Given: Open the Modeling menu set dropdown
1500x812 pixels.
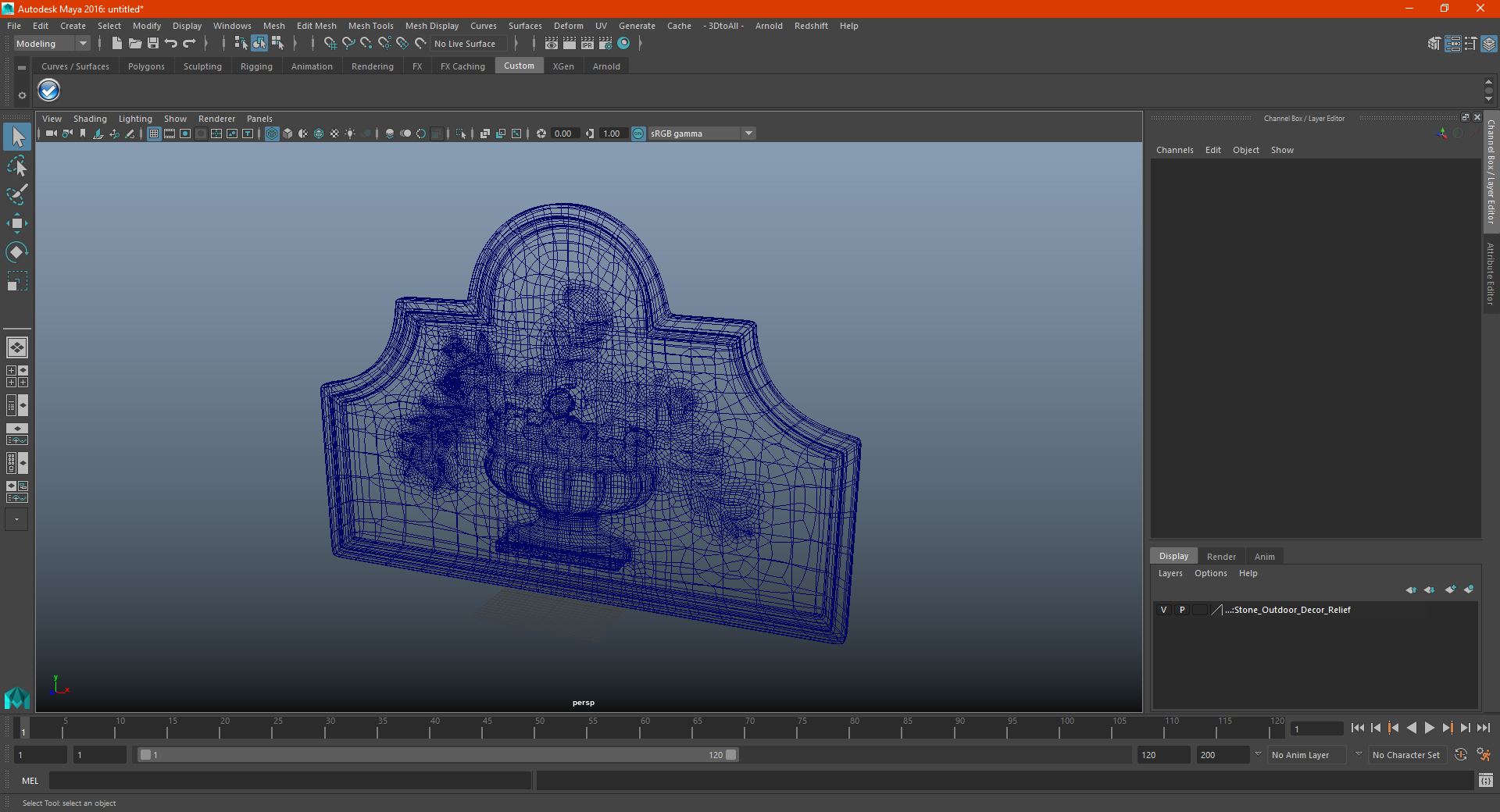Looking at the screenshot, I should (52, 44).
